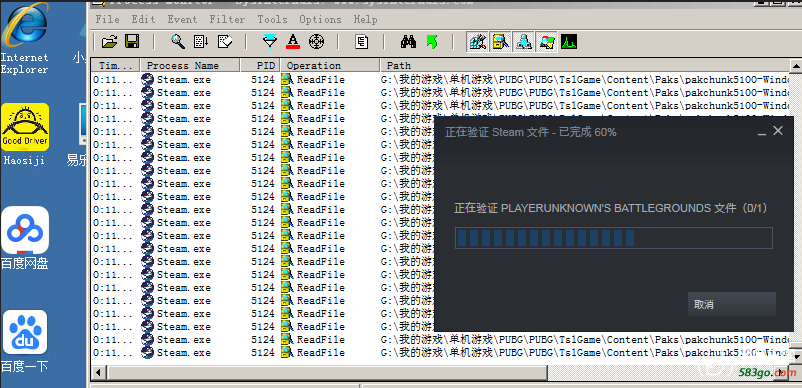
Task: Click the Autoscroll toolbar icon
Action: (201, 42)
